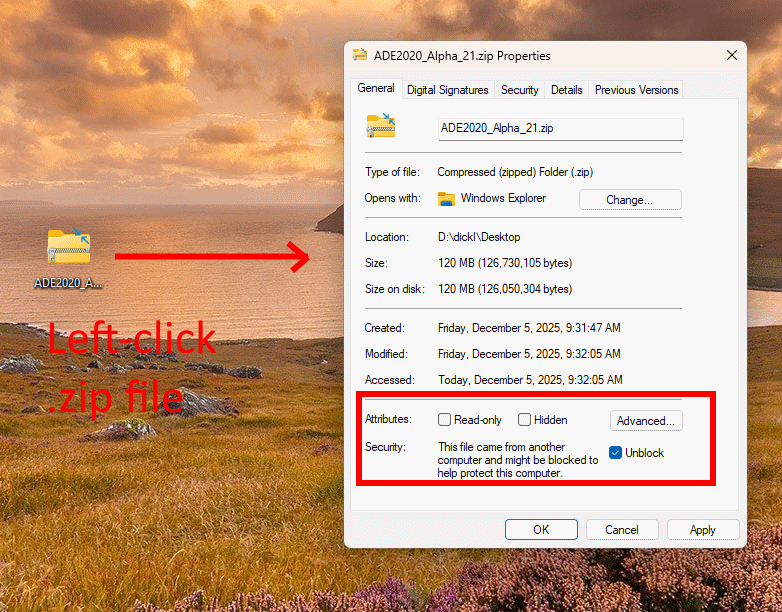This screenshot has height=612, width=782.
Task: Click the Accessed Today date value
Action: point(530,380)
